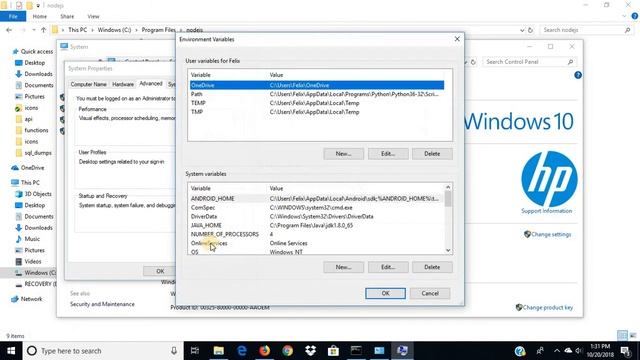Viewport: 640px width, 360px height.
Task: Open Google Chrome from taskbar
Action: pos(288,351)
